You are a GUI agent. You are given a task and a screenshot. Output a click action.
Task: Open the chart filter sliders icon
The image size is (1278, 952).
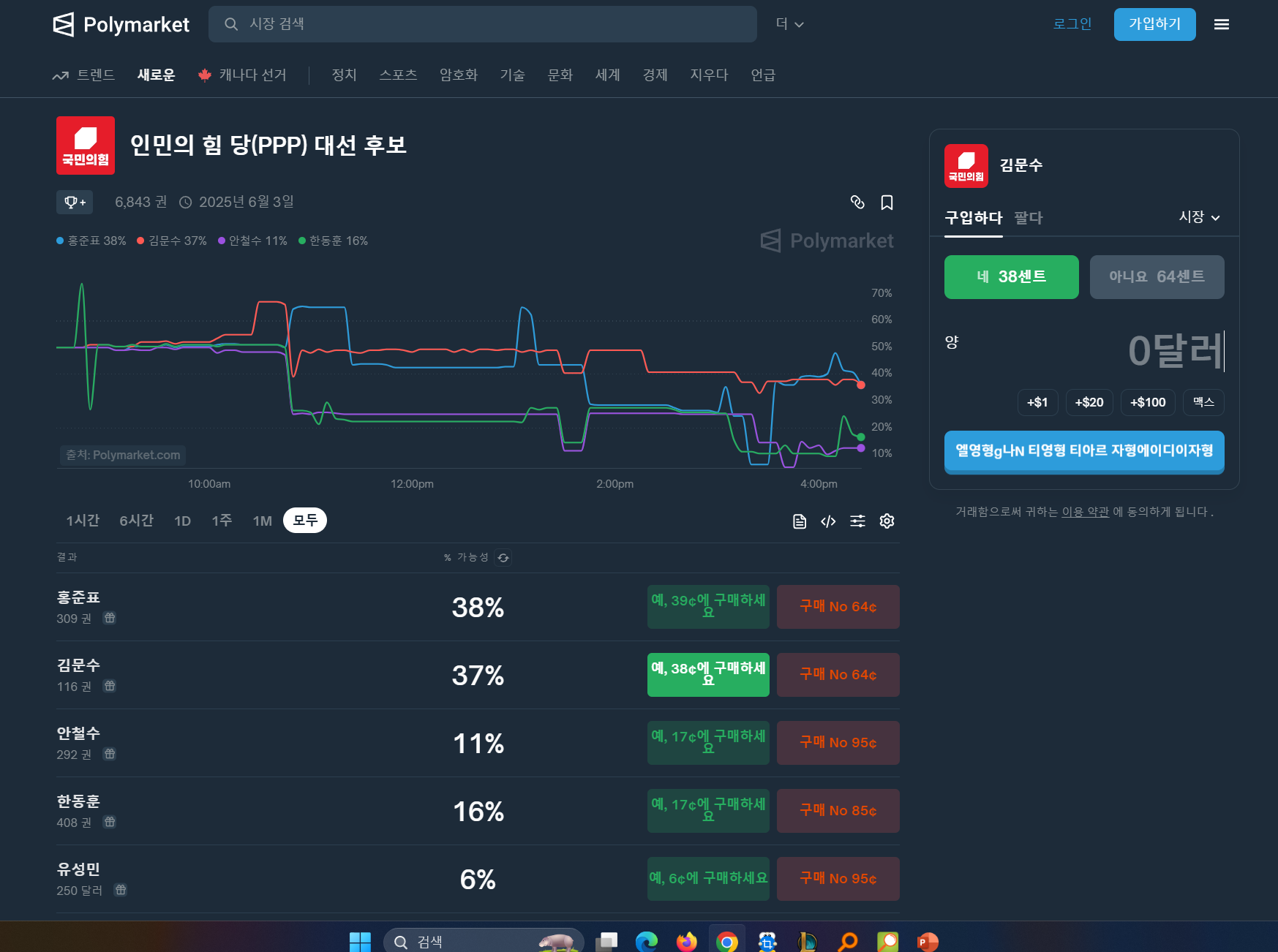857,521
